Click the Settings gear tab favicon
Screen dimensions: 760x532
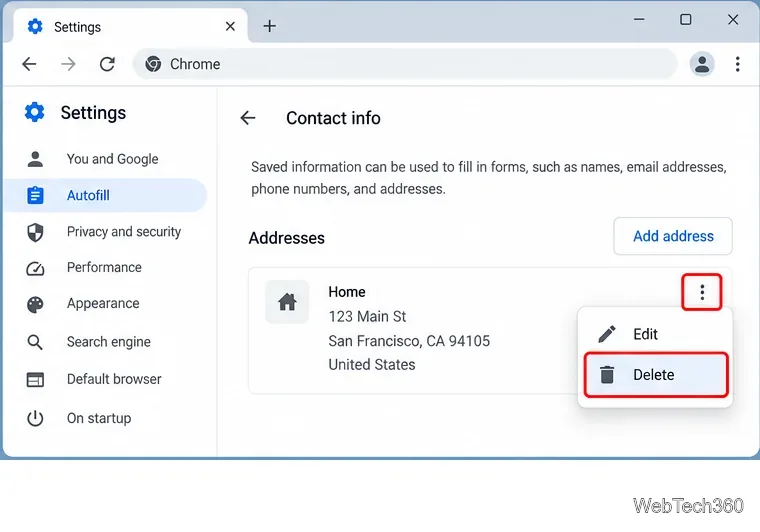click(35, 26)
